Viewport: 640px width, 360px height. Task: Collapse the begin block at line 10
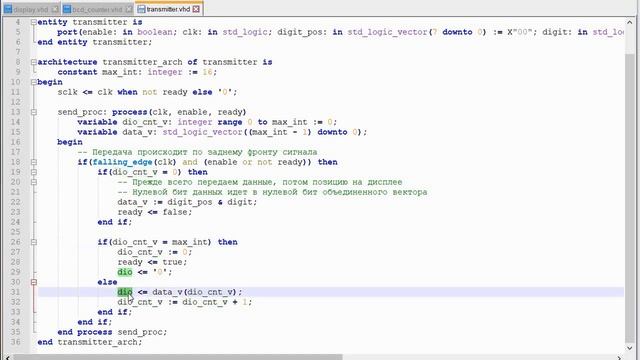34,82
